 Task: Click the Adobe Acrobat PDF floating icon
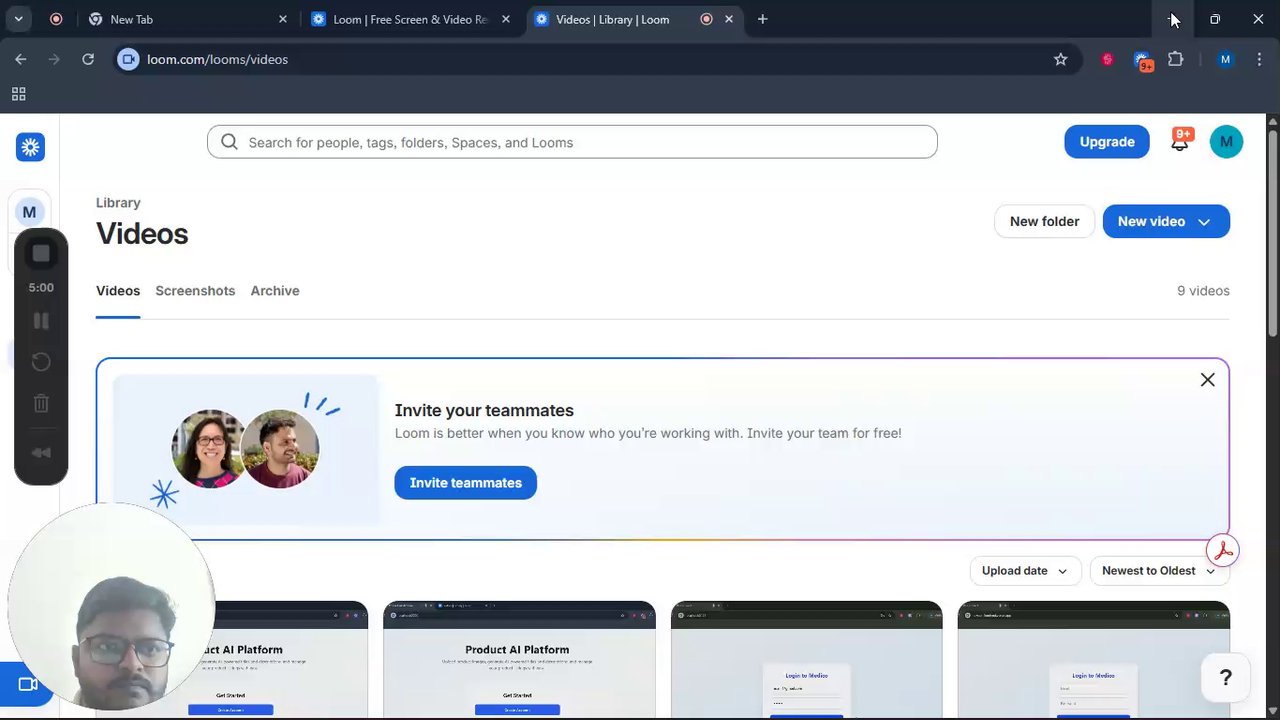[x=1222, y=551]
